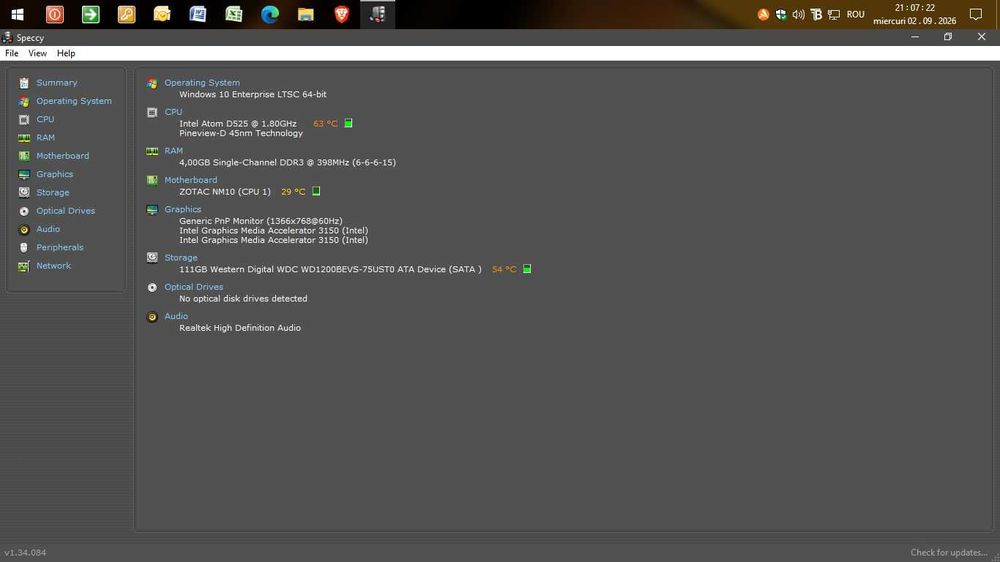Select the Graphics entry in the sidebar
This screenshot has height=562, width=1000.
(x=55, y=174)
